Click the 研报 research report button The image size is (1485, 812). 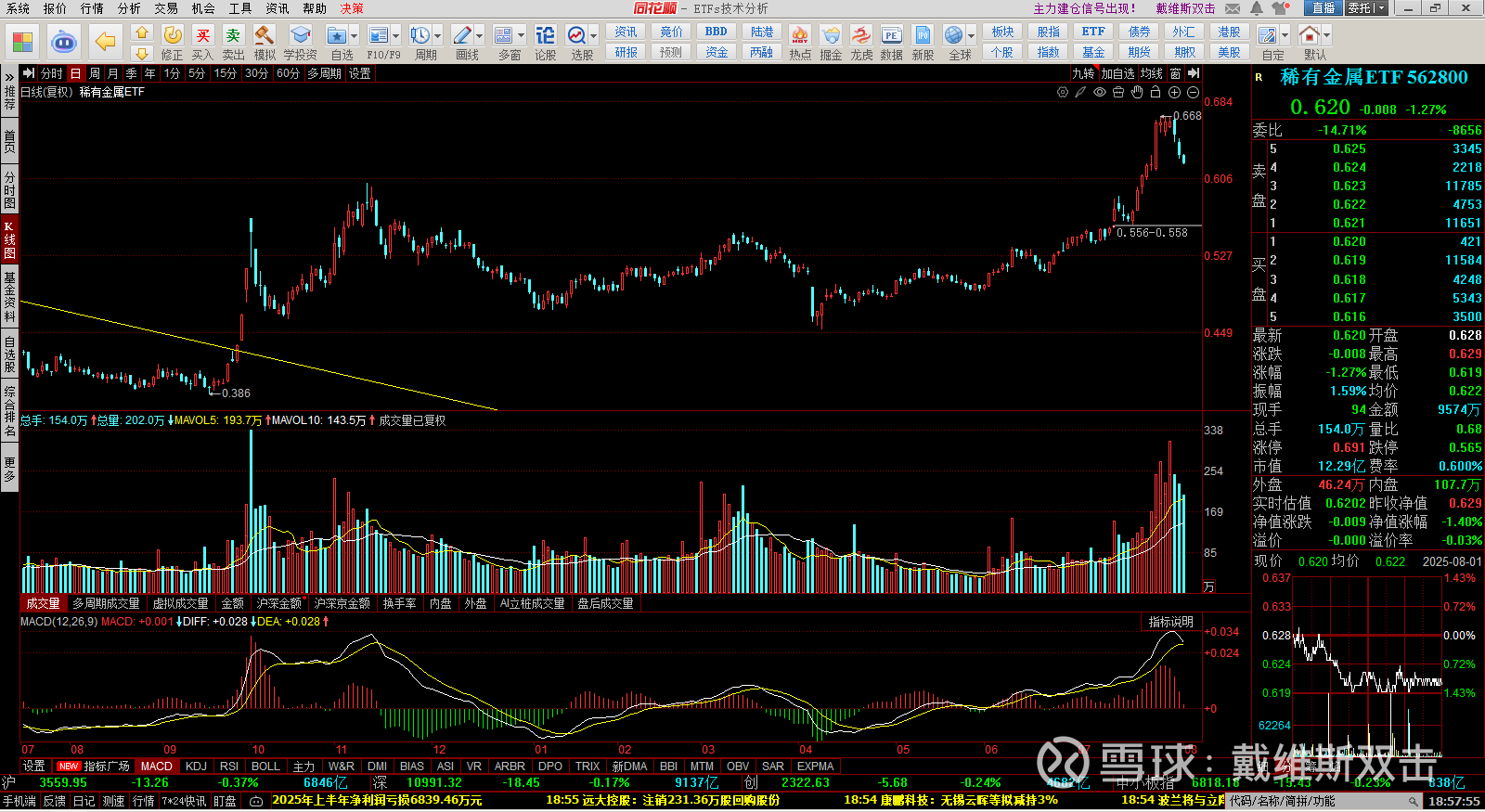pos(626,53)
